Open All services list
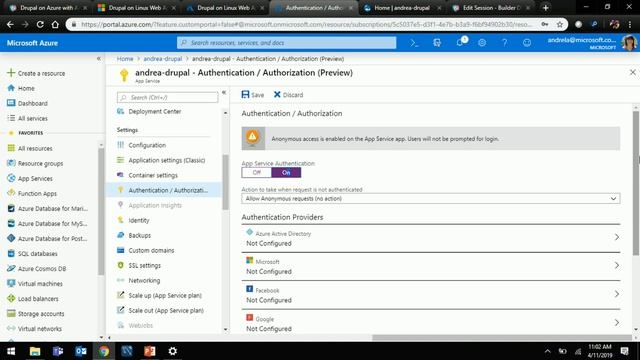 click(32, 118)
